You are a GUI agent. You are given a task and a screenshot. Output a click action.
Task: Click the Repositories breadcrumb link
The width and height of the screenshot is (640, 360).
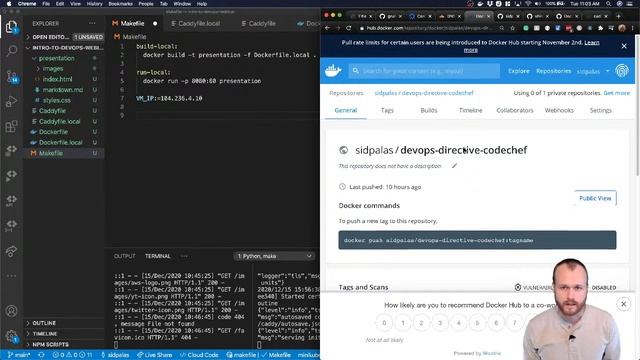point(346,93)
